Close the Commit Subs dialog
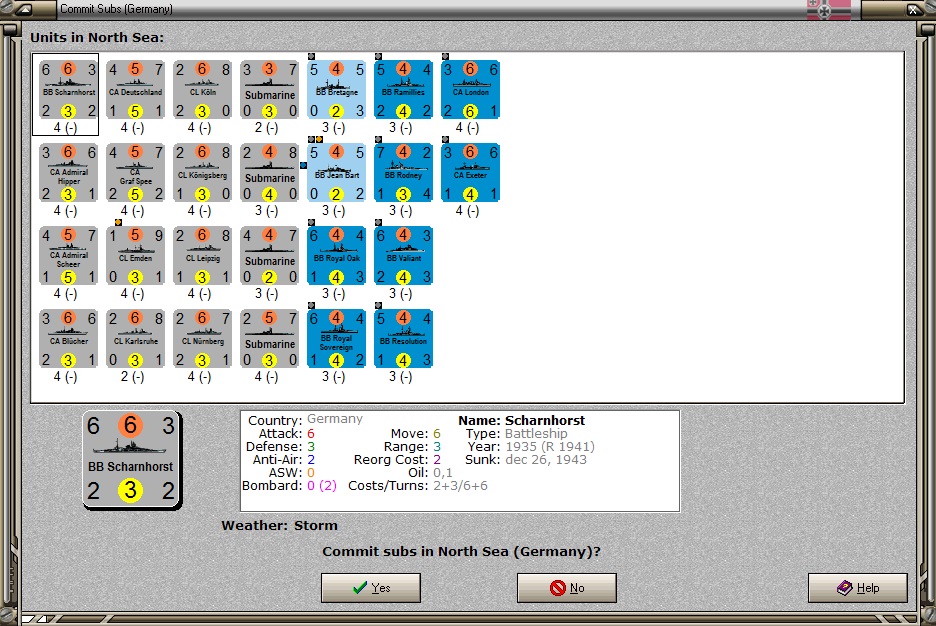The image size is (936, 626). 914,9
